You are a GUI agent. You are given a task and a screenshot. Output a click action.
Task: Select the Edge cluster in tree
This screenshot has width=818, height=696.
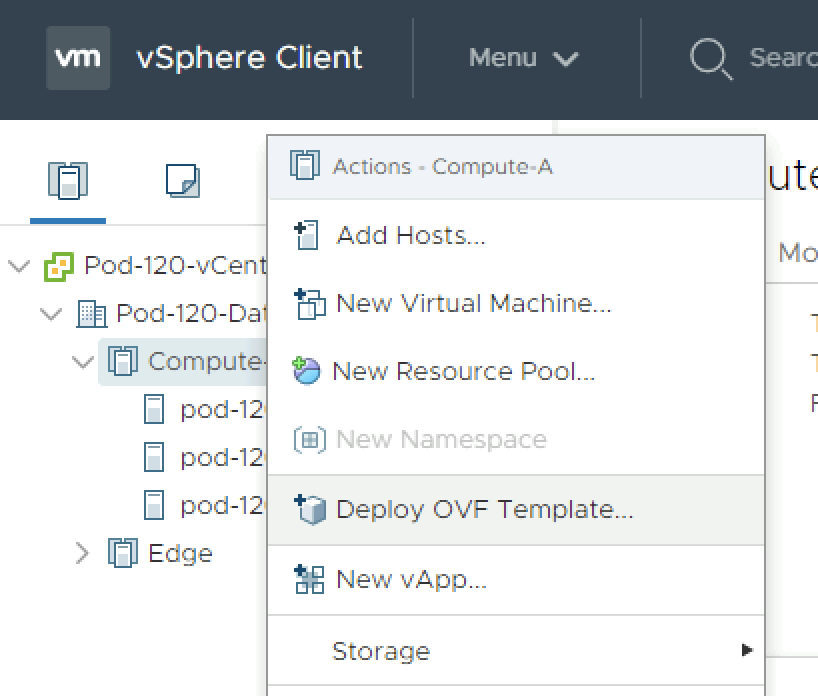(x=179, y=553)
